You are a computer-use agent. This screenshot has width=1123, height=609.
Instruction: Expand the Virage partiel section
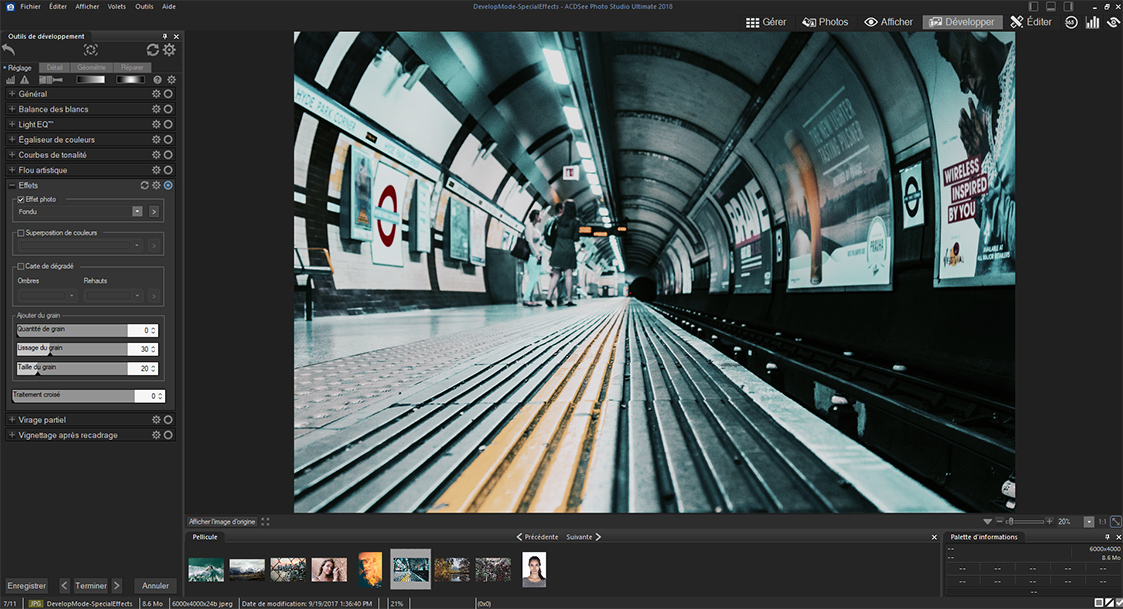click(12, 420)
